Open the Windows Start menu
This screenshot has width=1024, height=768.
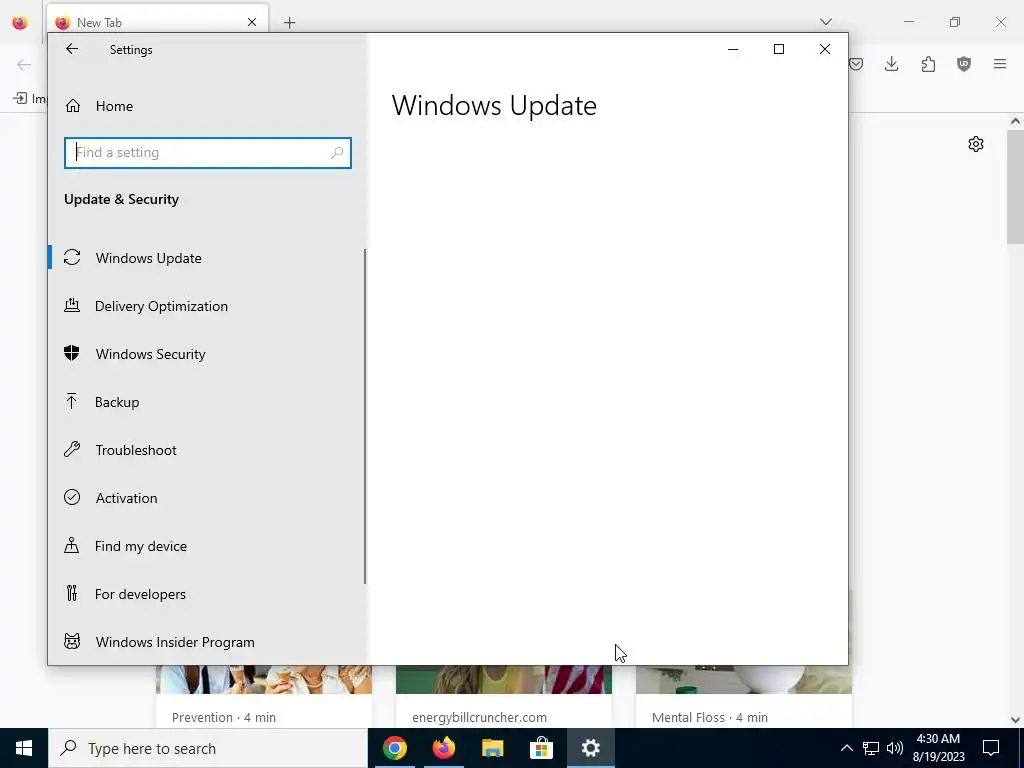(24, 748)
